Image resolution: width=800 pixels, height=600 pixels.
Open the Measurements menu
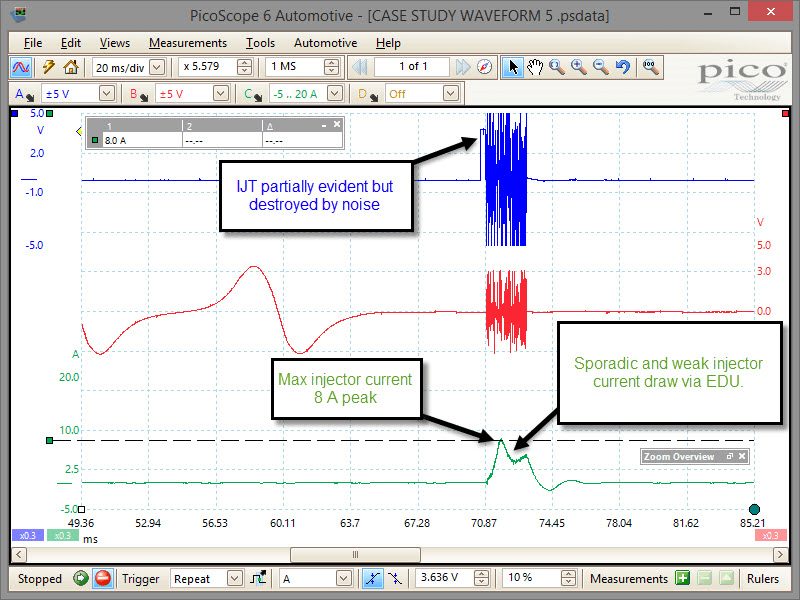coord(188,43)
